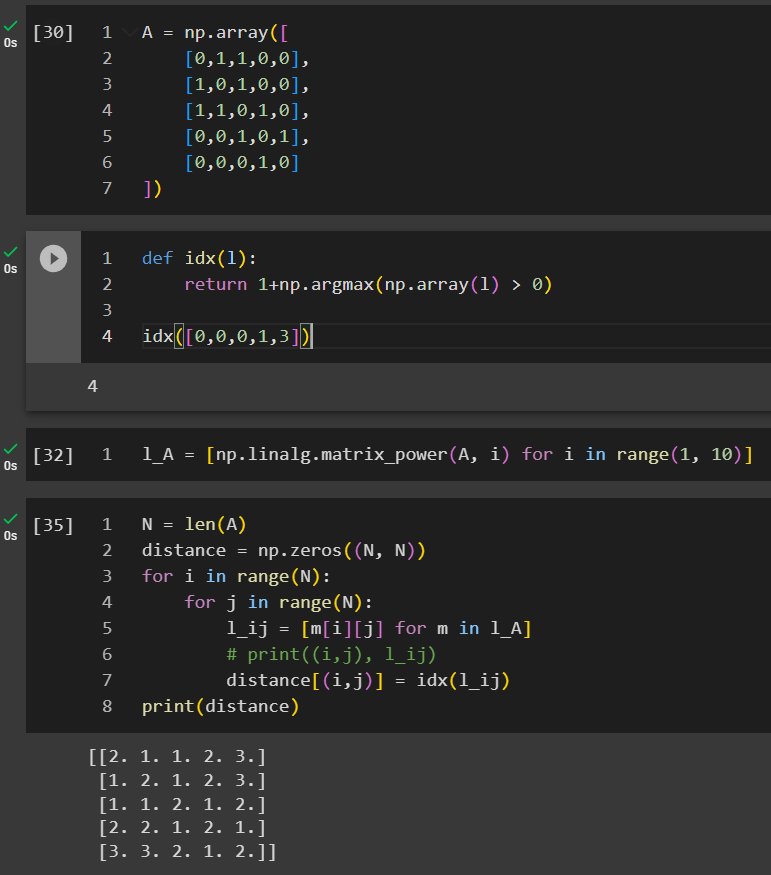Click green checkmark beside the idx cell
The height and width of the screenshot is (875, 771).
pyautogui.click(x=10, y=251)
